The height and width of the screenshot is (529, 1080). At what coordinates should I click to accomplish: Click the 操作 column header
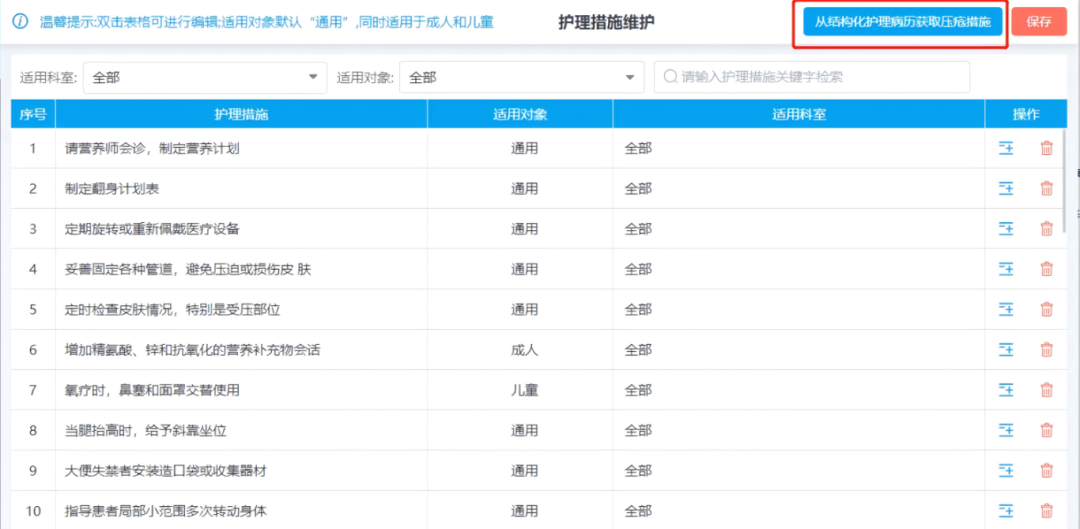tap(1026, 114)
